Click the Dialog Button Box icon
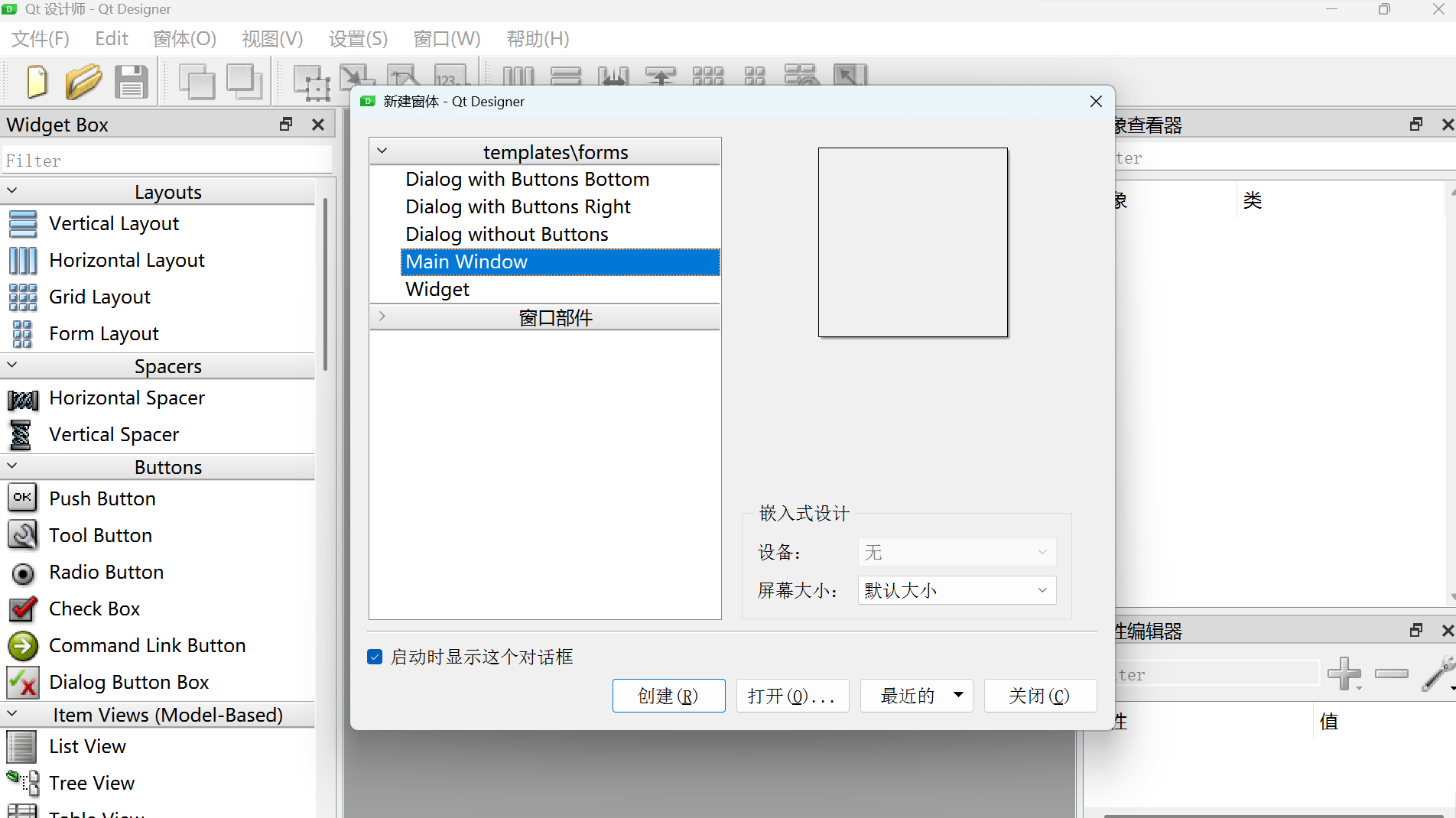This screenshot has height=818, width=1456. tap(23, 683)
